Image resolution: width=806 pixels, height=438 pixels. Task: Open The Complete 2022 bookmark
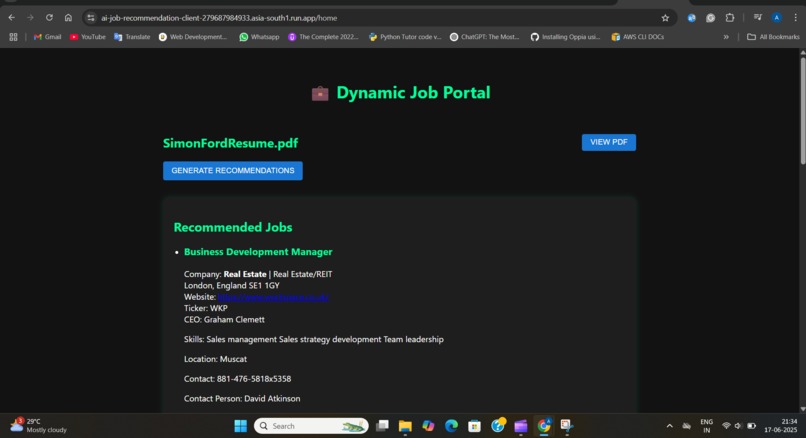[x=323, y=37]
